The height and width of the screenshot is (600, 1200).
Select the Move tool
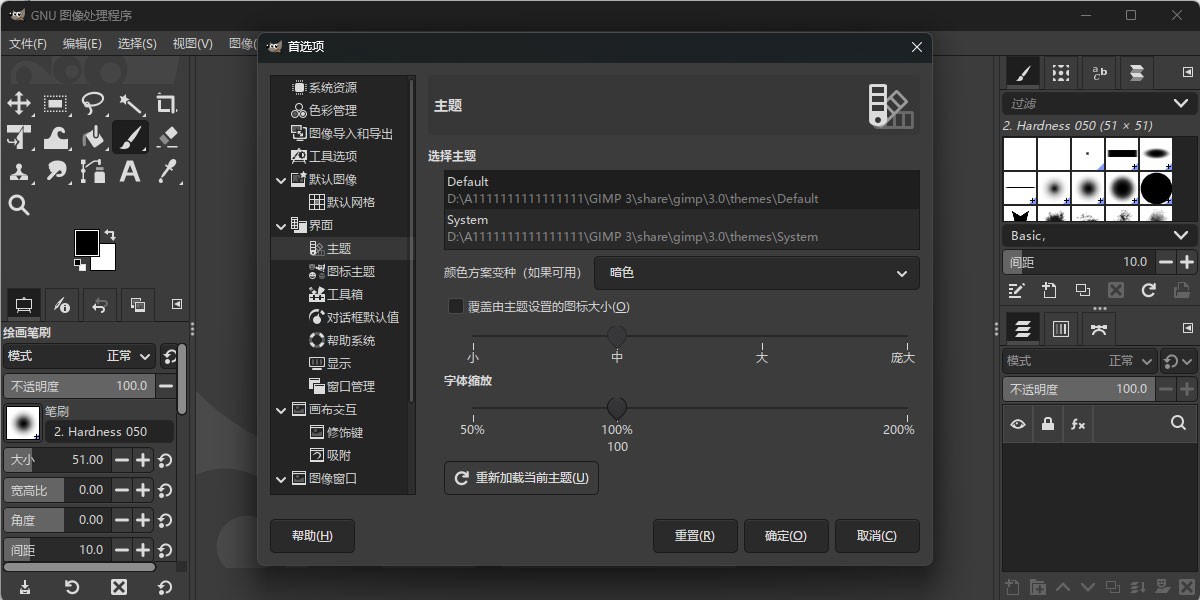point(20,103)
